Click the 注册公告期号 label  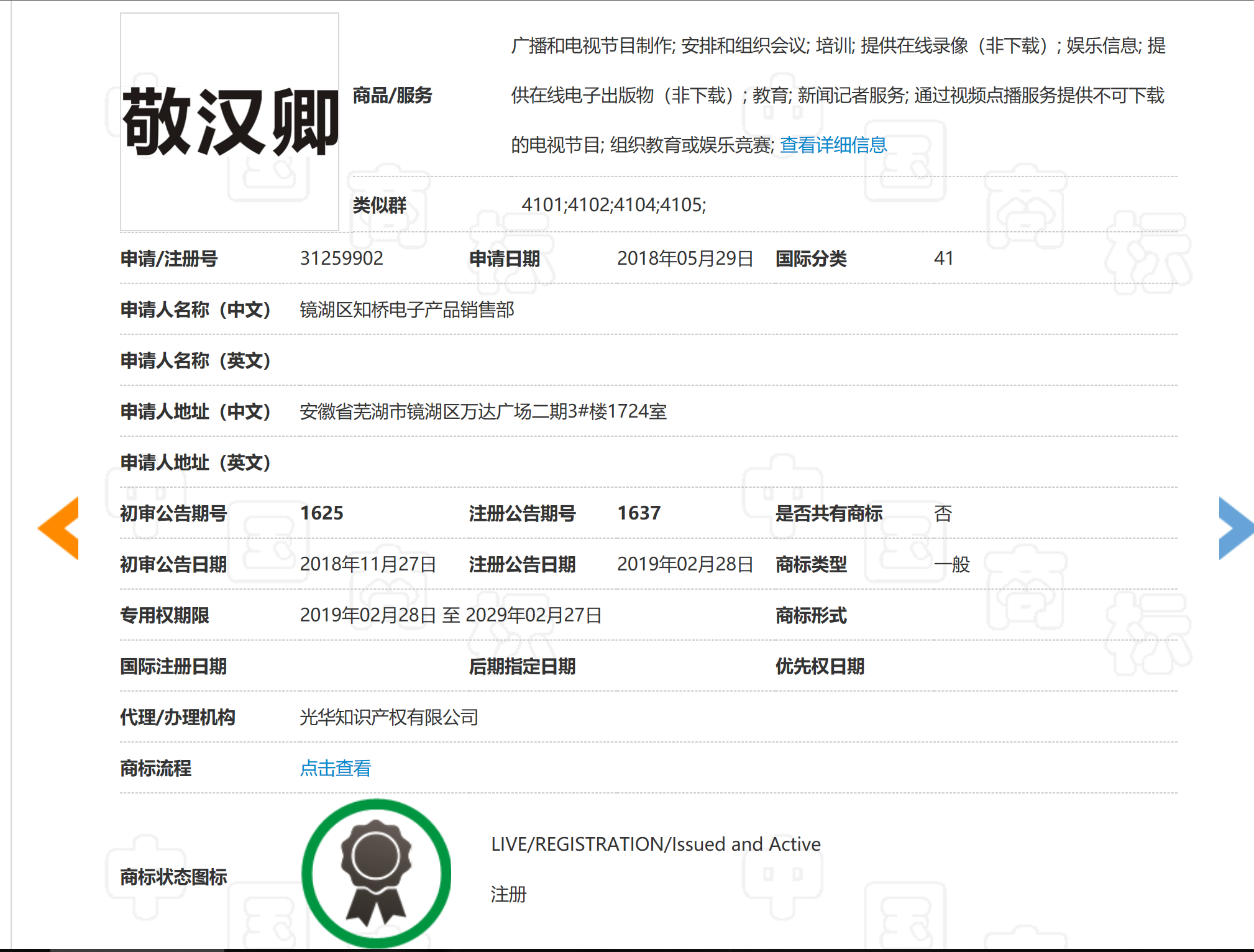522,513
